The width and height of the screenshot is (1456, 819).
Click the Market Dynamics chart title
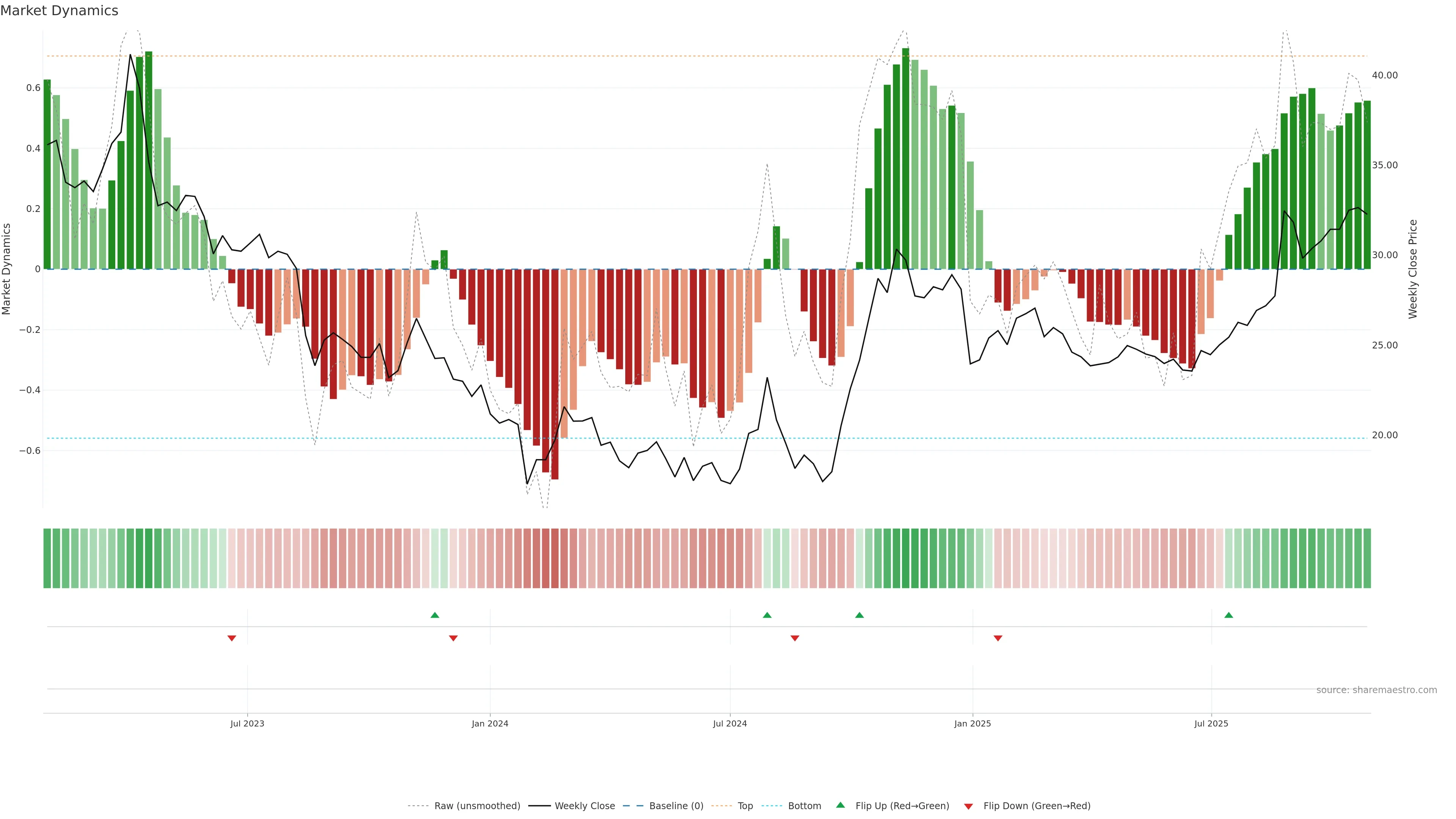tap(60, 11)
